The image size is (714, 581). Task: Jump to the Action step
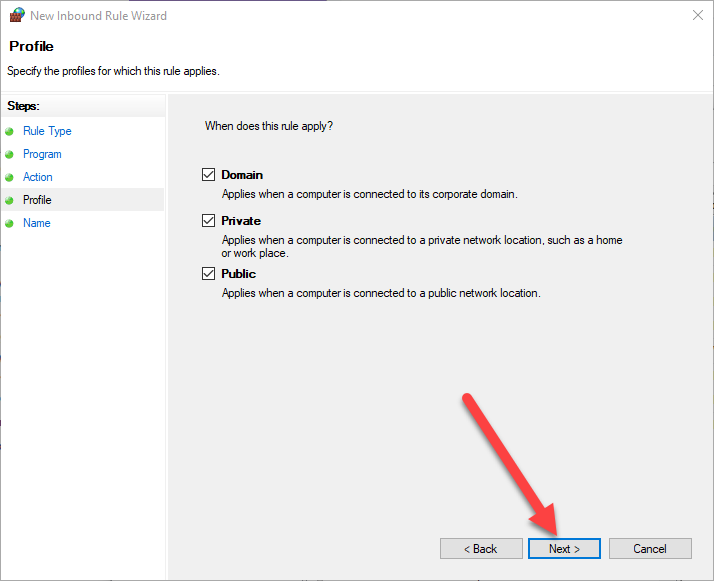[38, 177]
